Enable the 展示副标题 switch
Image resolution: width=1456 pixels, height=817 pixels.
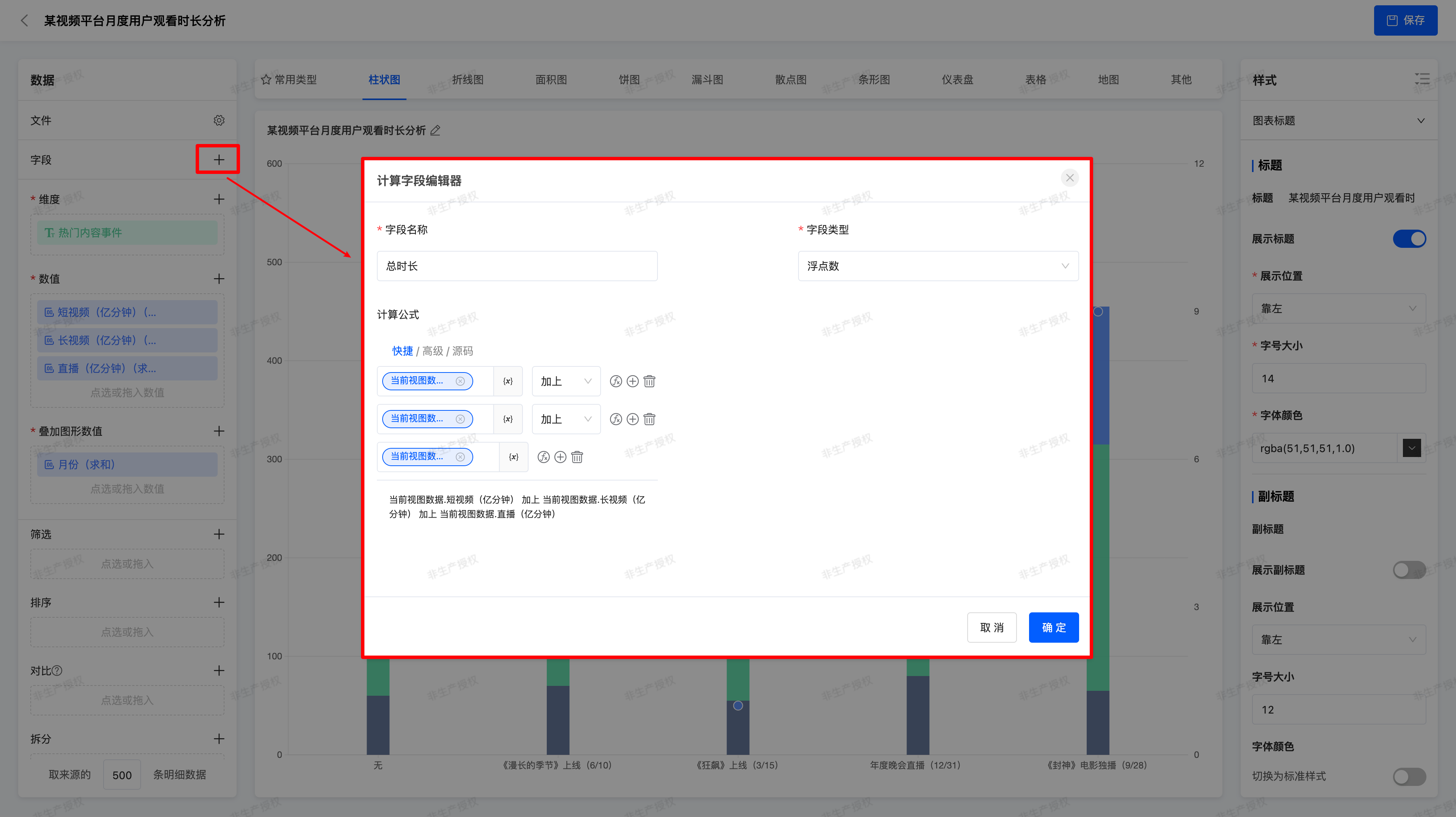[x=1409, y=570]
